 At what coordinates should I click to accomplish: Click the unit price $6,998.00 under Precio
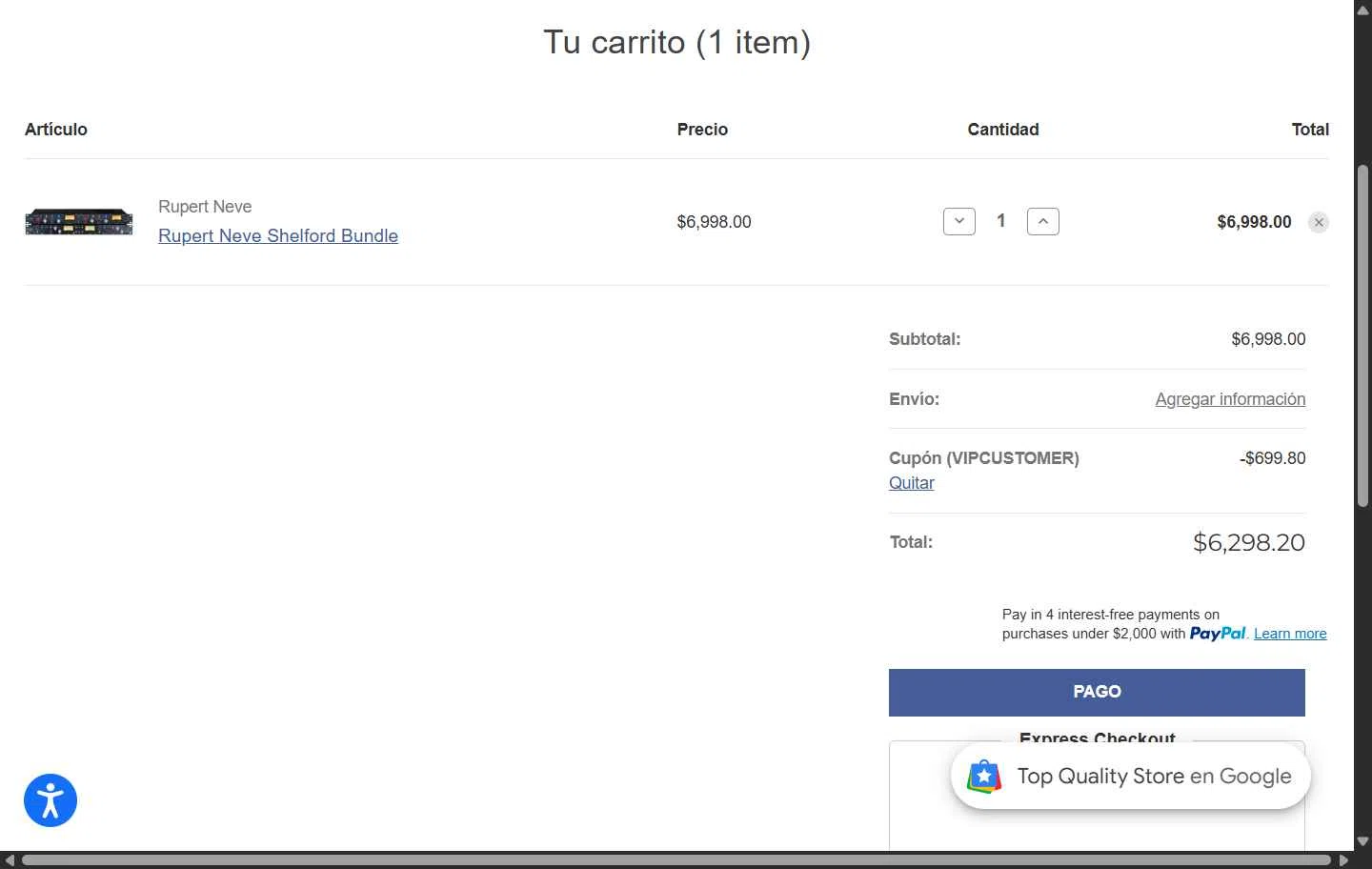coord(714,222)
